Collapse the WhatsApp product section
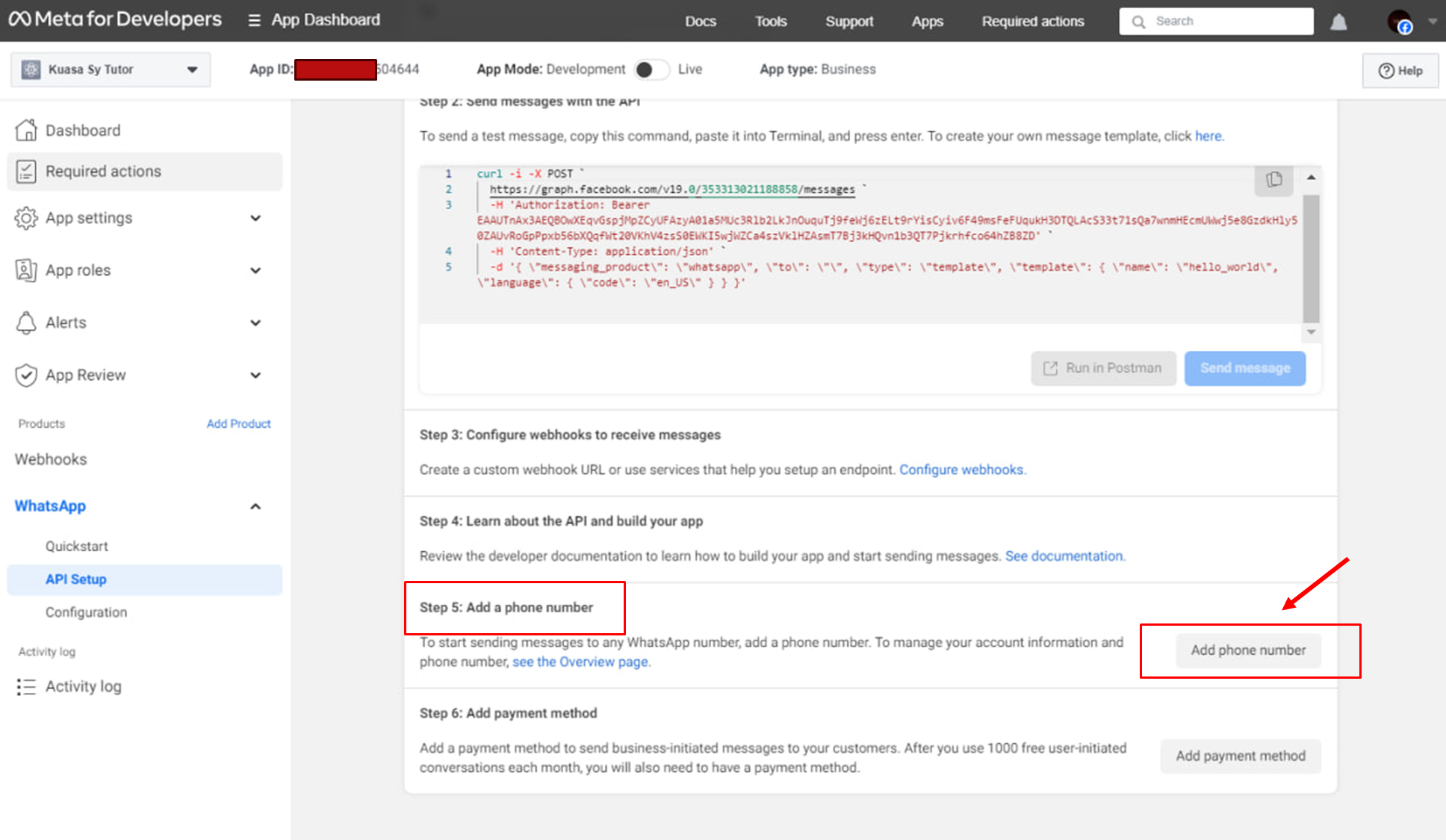The width and height of the screenshot is (1446, 840). pyautogui.click(x=255, y=506)
